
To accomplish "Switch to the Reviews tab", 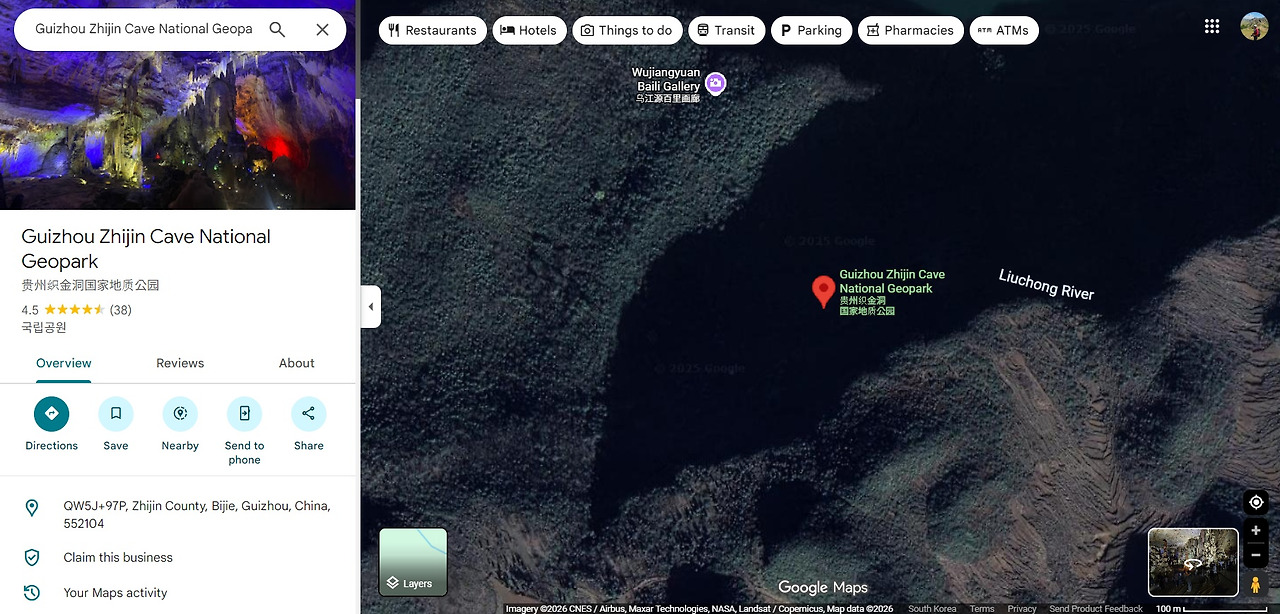I will click(180, 363).
